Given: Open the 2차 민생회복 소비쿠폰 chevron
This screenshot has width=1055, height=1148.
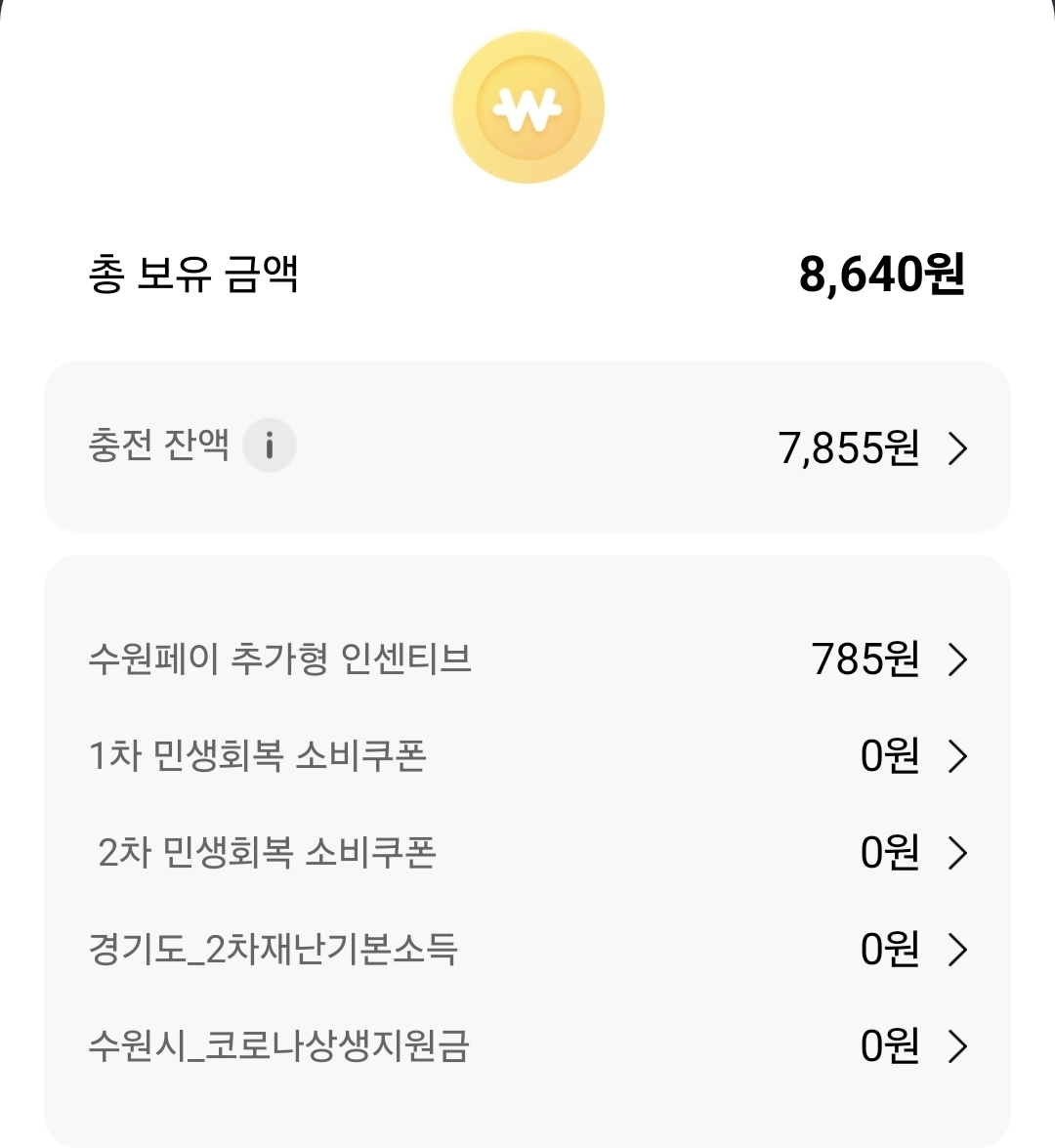Looking at the screenshot, I should click(958, 853).
